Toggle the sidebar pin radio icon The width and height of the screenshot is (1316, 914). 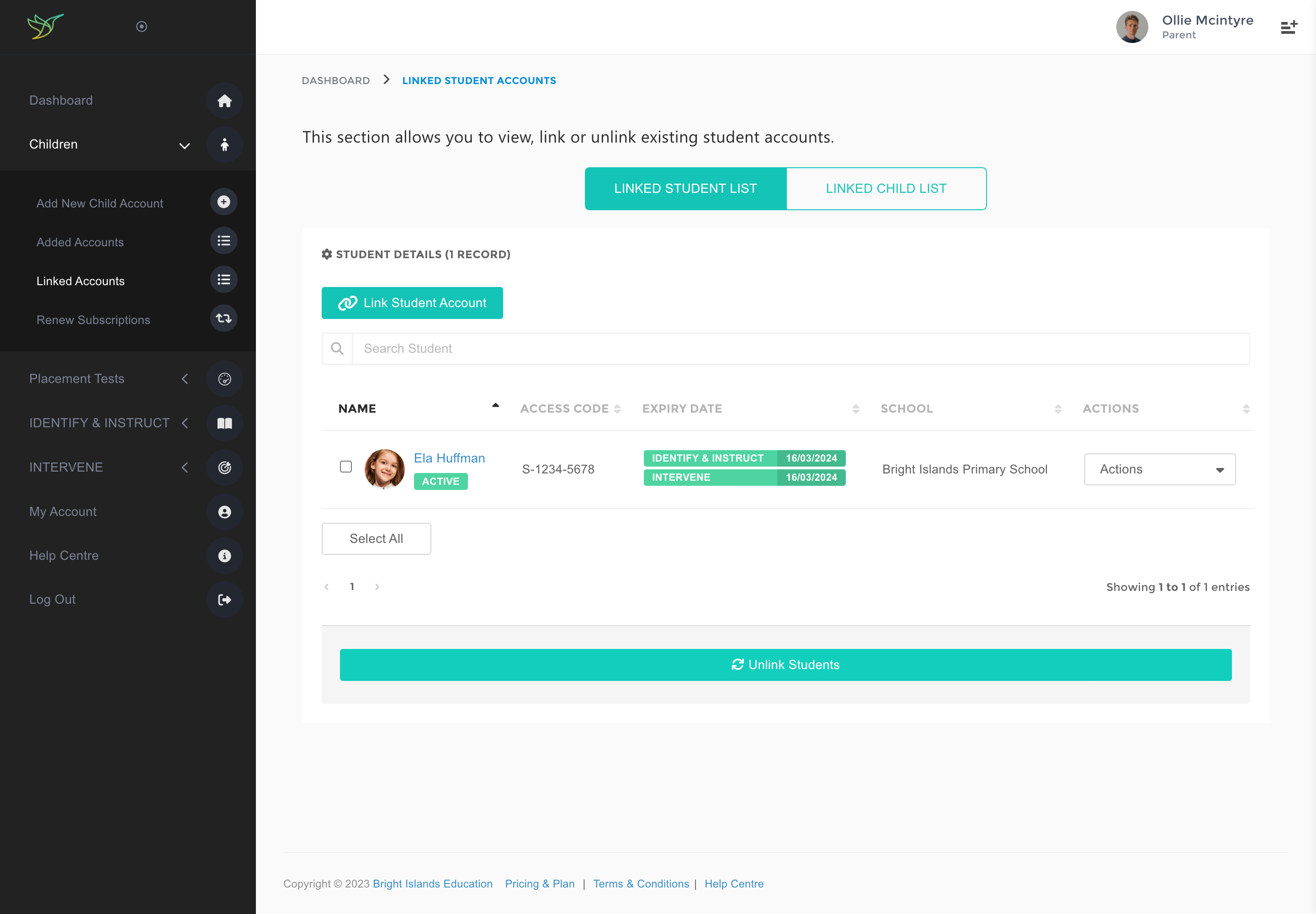coord(142,27)
